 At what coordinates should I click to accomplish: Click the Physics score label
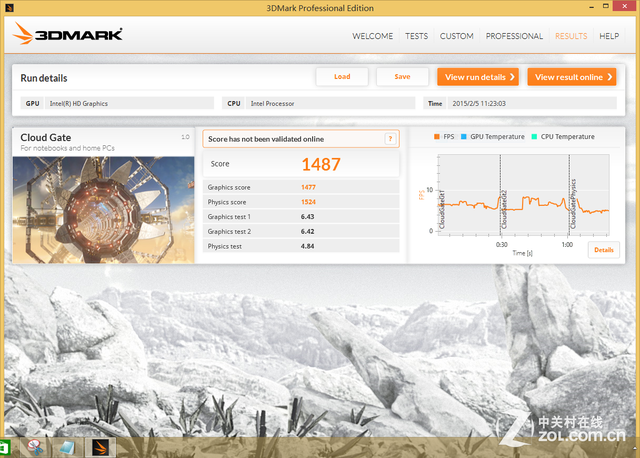227,202
